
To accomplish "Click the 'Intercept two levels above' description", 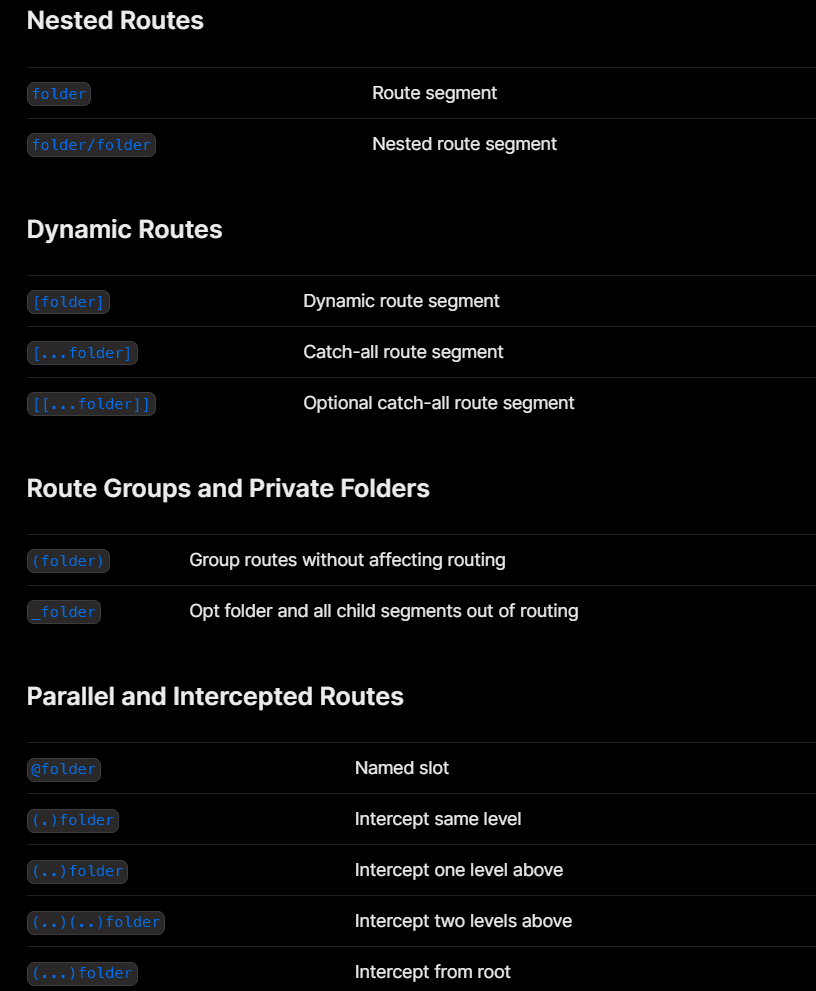I will point(463,921).
